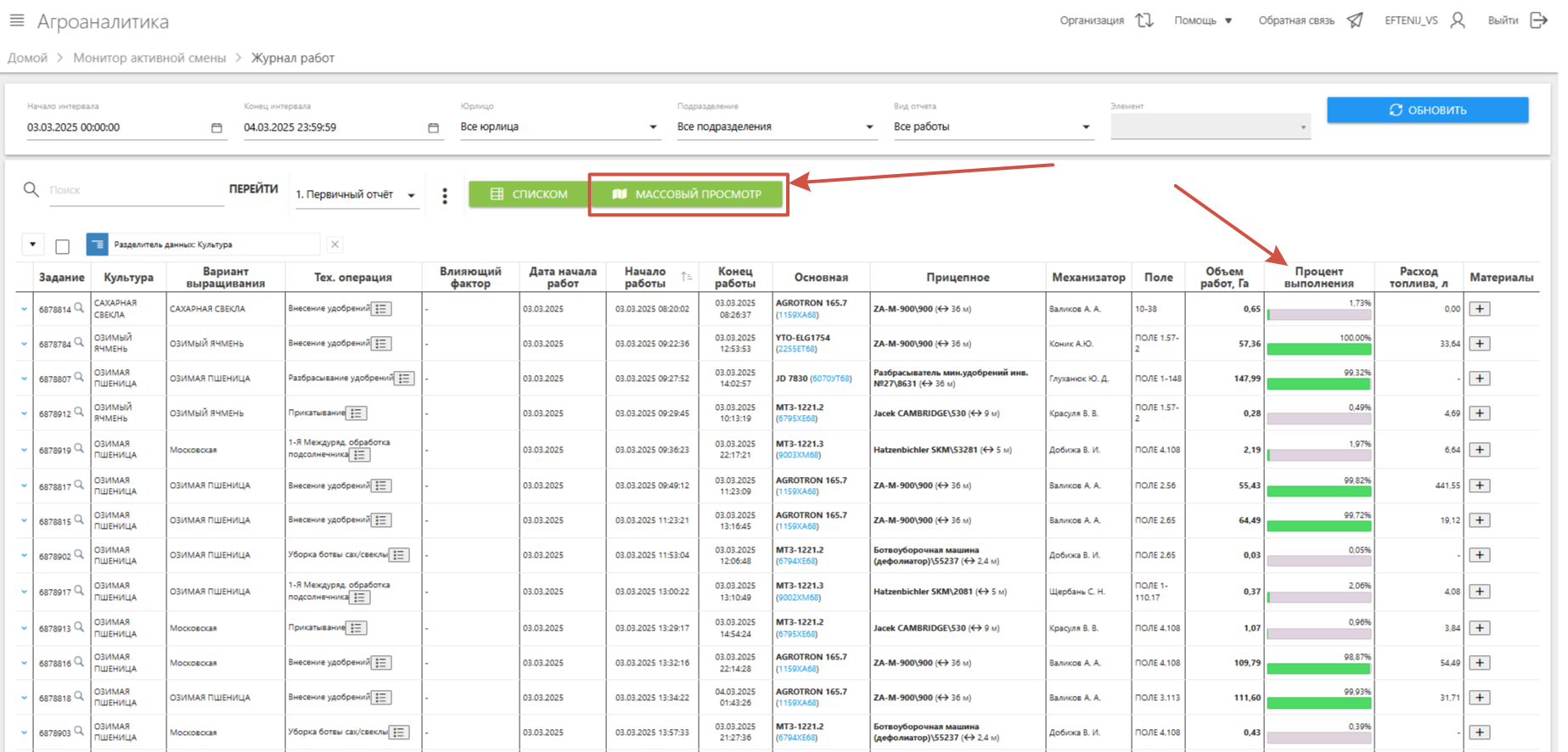Open the calendar picker for interval start
The width and height of the screenshot is (1568, 752).
(x=216, y=128)
